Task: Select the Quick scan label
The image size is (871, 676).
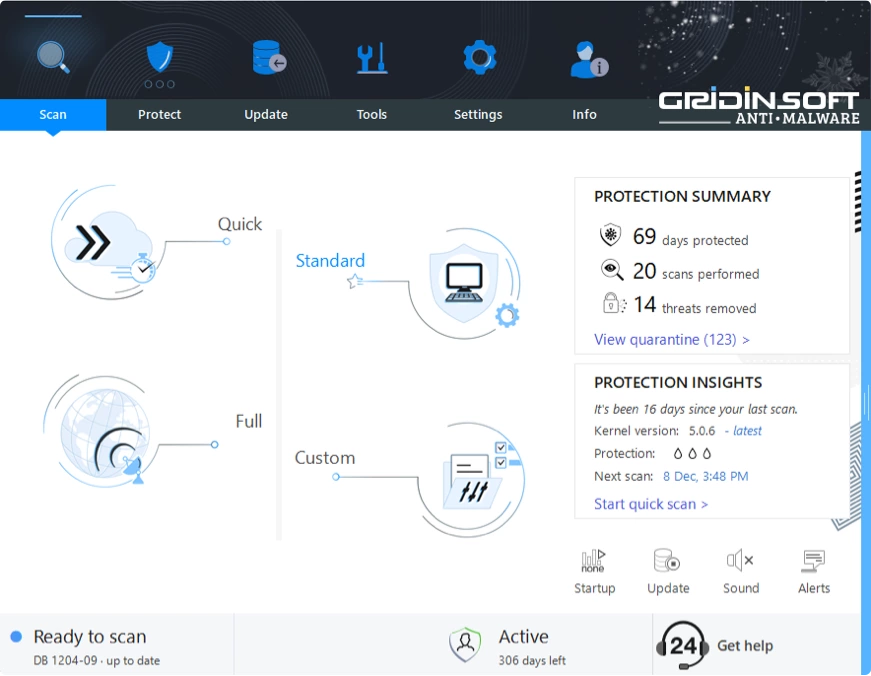Action: point(239,224)
